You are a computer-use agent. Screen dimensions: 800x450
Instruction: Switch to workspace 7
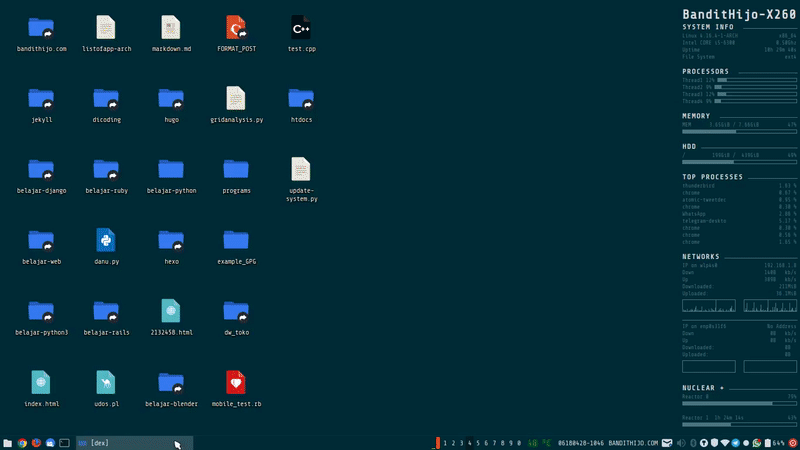[x=494, y=442]
